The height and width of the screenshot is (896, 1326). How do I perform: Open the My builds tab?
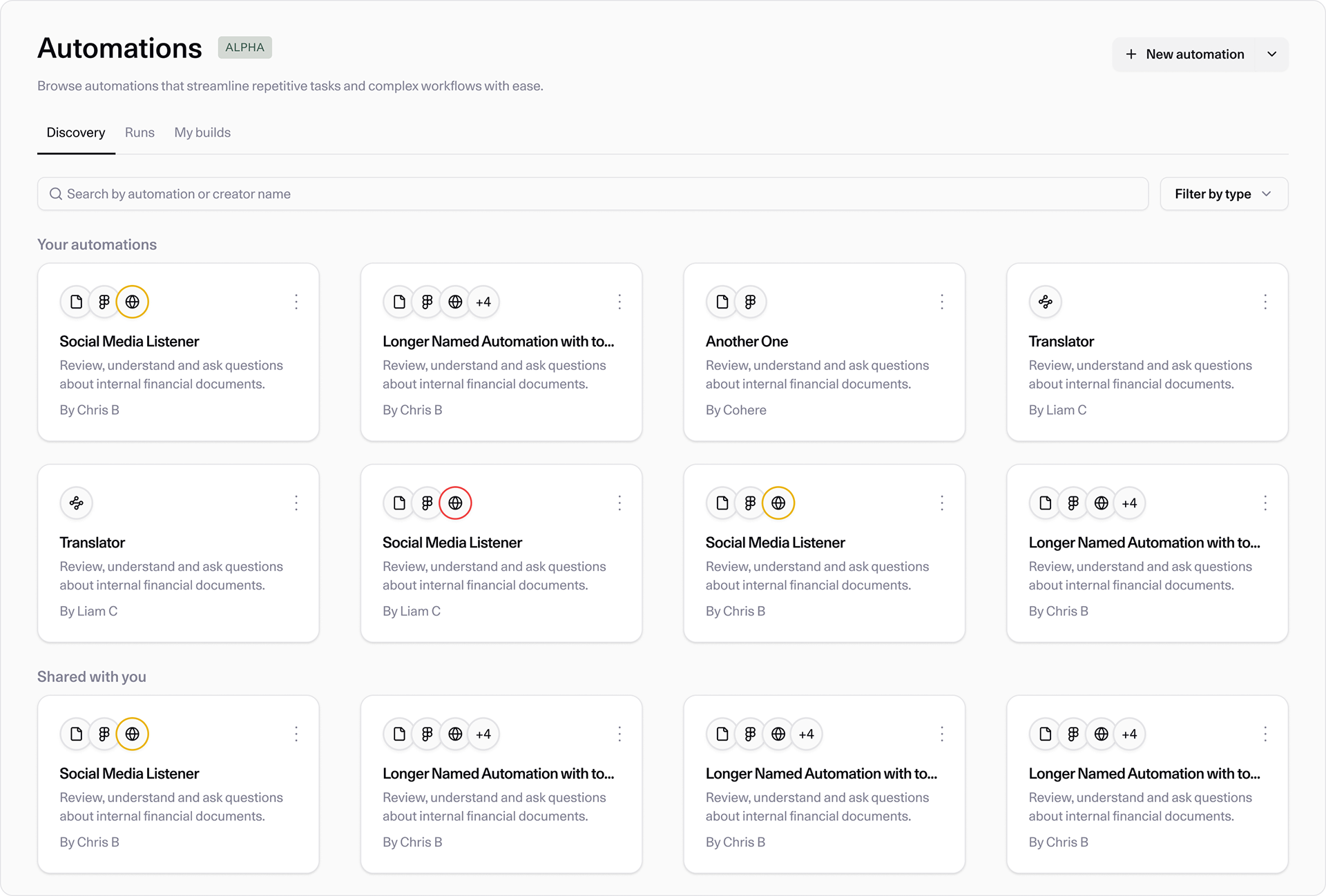[202, 133]
